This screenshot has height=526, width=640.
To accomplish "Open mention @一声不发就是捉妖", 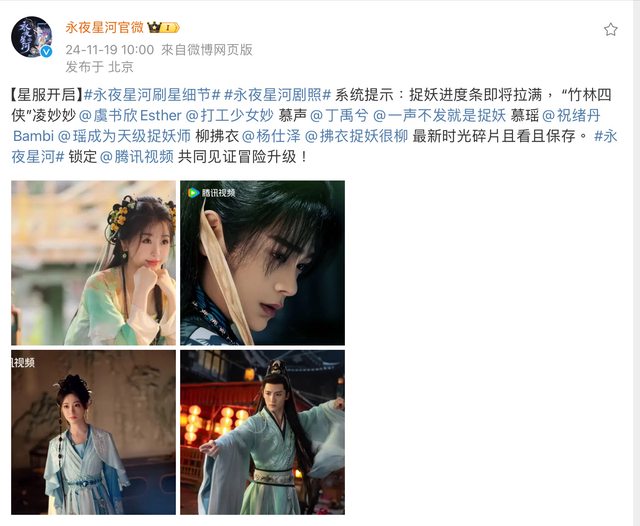I will [440, 115].
